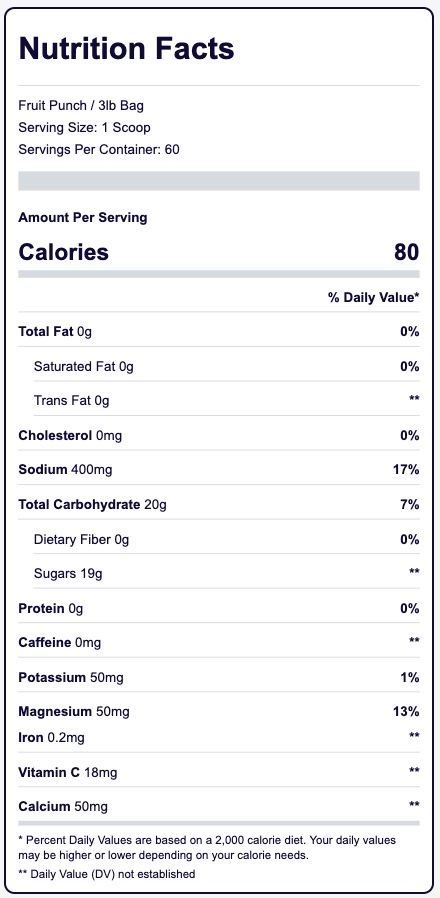Click the Total Fat 0g row
The height and width of the screenshot is (898, 440).
pos(219,332)
